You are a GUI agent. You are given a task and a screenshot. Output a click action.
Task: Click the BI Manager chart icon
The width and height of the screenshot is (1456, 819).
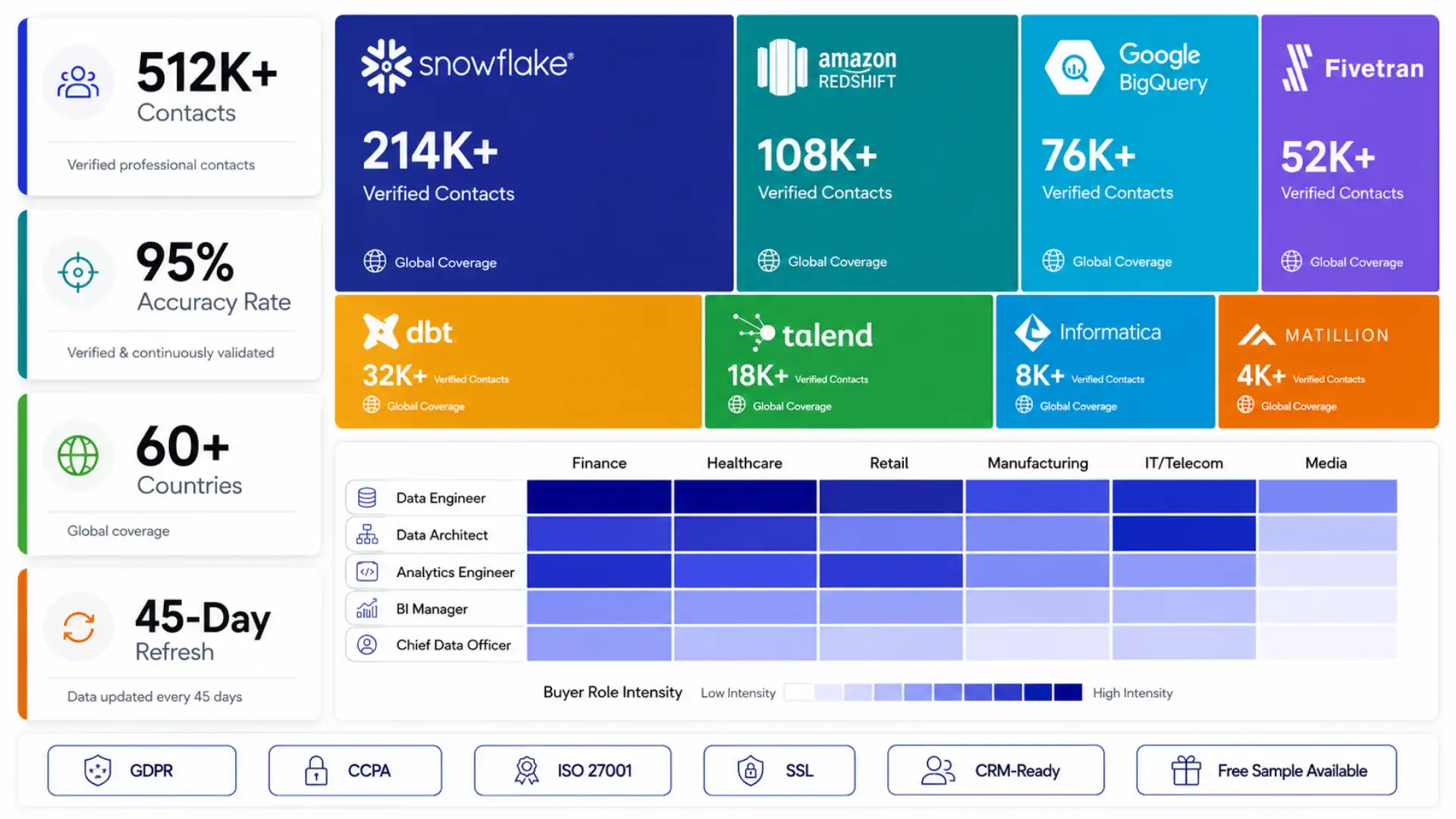click(367, 608)
